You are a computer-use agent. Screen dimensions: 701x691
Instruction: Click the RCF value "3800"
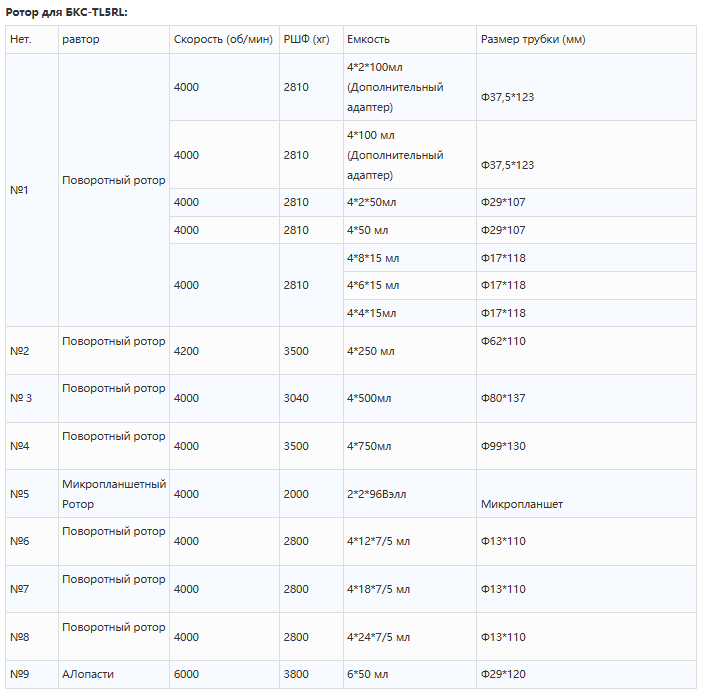[296, 674]
